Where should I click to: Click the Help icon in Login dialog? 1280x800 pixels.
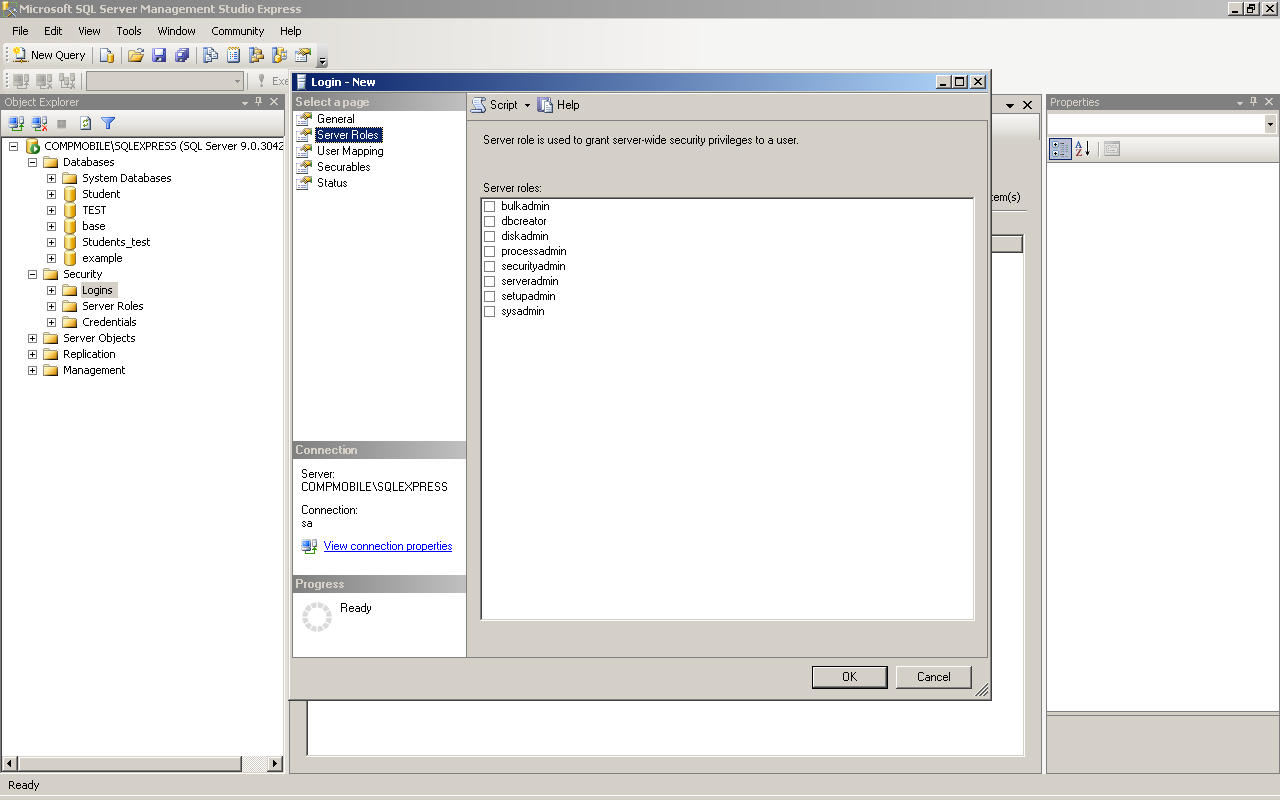click(x=545, y=105)
